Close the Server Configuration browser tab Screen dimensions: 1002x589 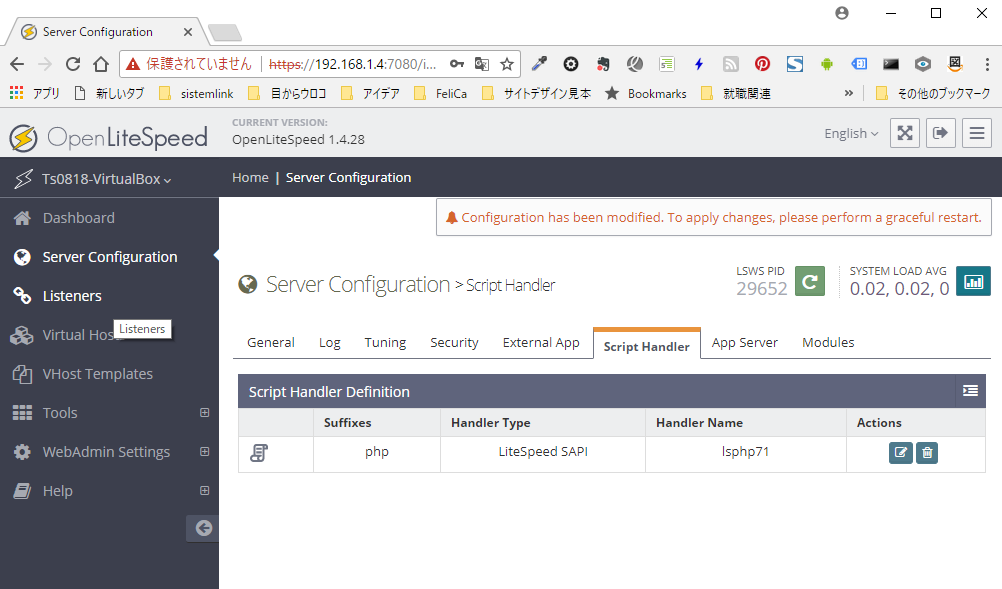(188, 32)
